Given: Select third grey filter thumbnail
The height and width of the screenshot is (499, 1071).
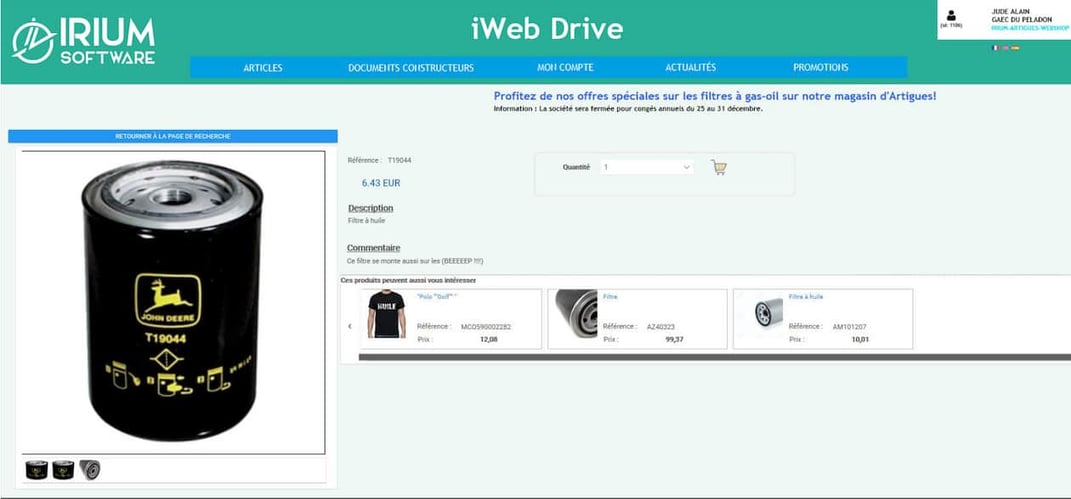Looking at the screenshot, I should point(89,470).
